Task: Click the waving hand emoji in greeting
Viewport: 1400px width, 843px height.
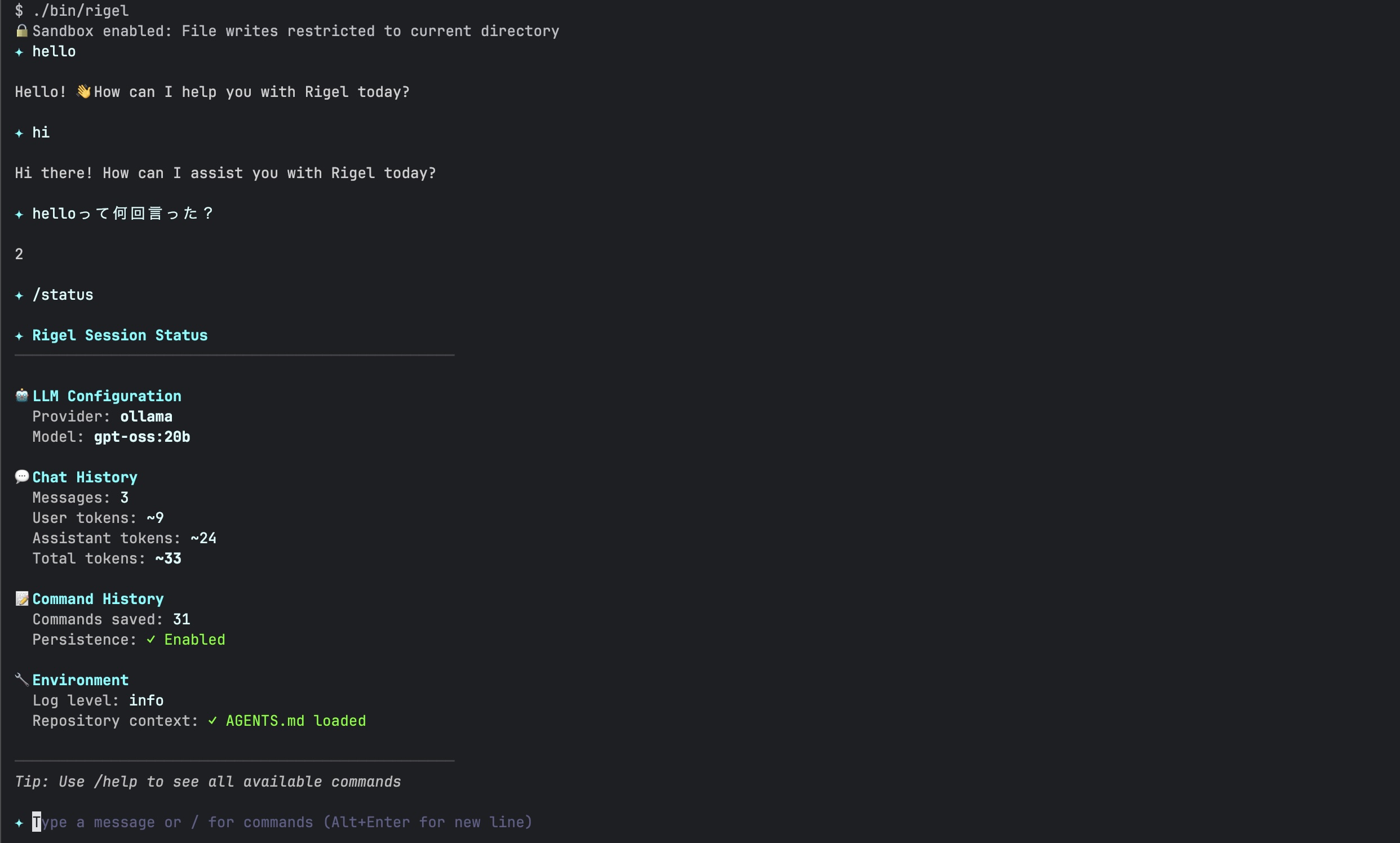Action: pyautogui.click(x=83, y=91)
